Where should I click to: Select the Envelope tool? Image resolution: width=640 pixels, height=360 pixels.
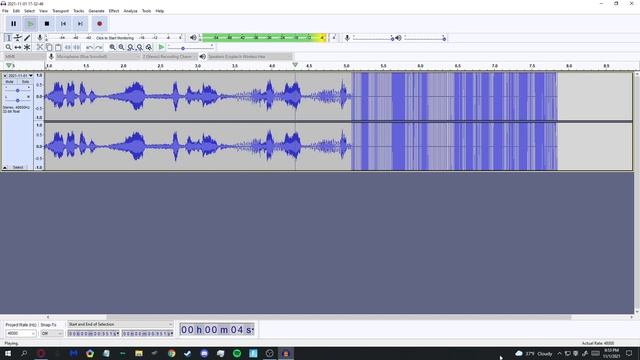pos(18,38)
